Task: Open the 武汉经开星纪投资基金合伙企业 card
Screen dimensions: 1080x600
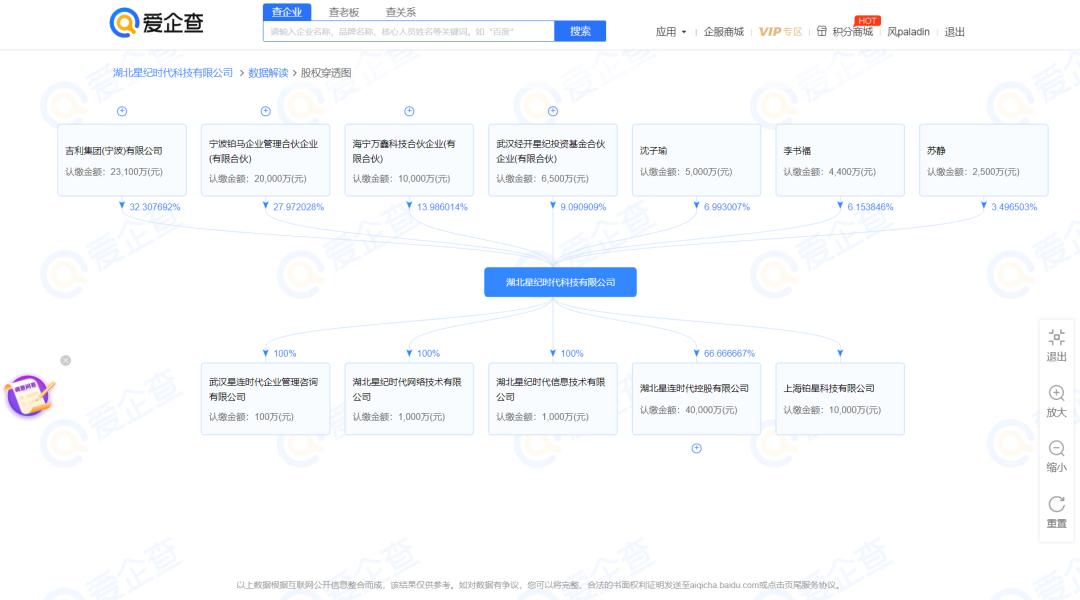Action: [x=552, y=161]
